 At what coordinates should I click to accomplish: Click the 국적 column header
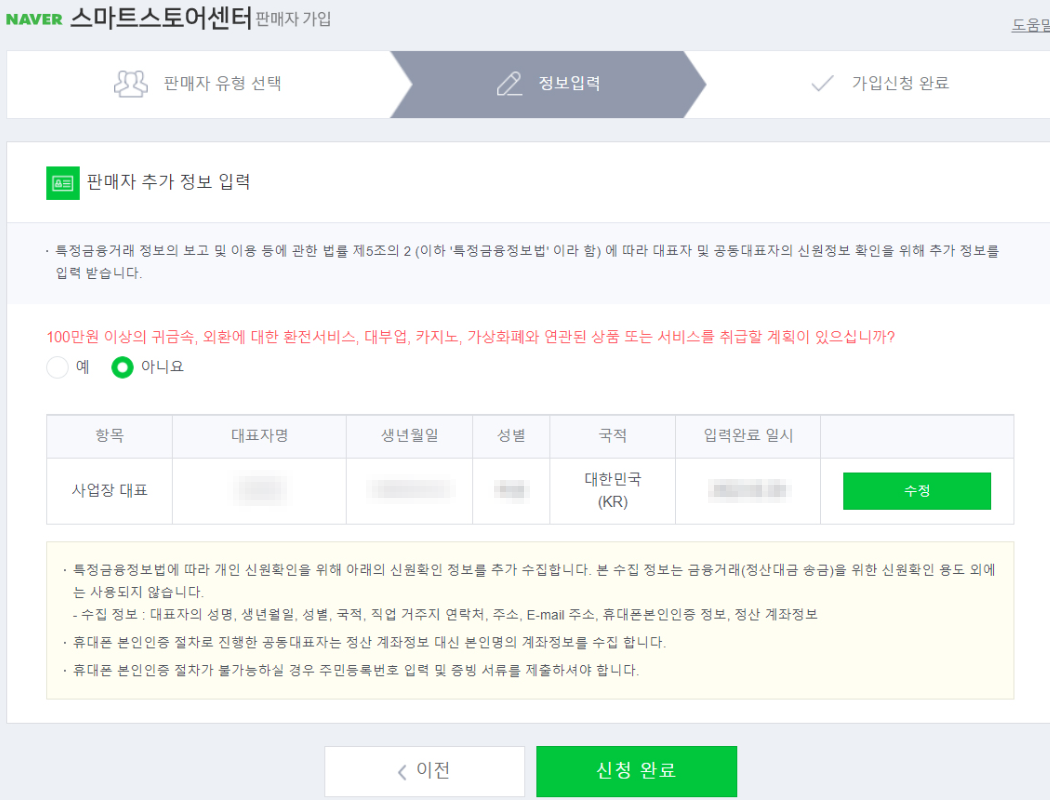tap(613, 436)
